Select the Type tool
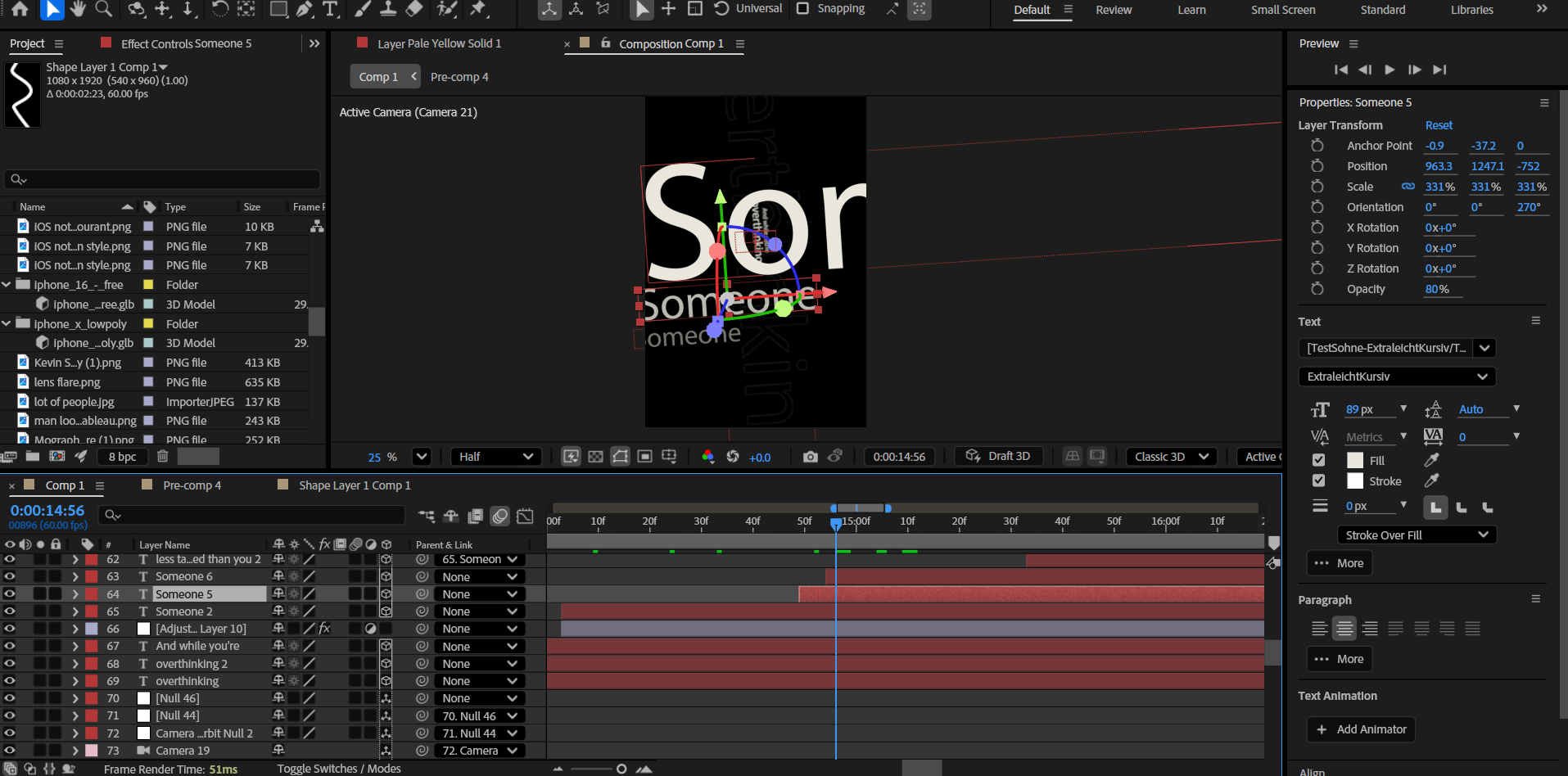Viewport: 1568px width, 776px height. coord(330,9)
